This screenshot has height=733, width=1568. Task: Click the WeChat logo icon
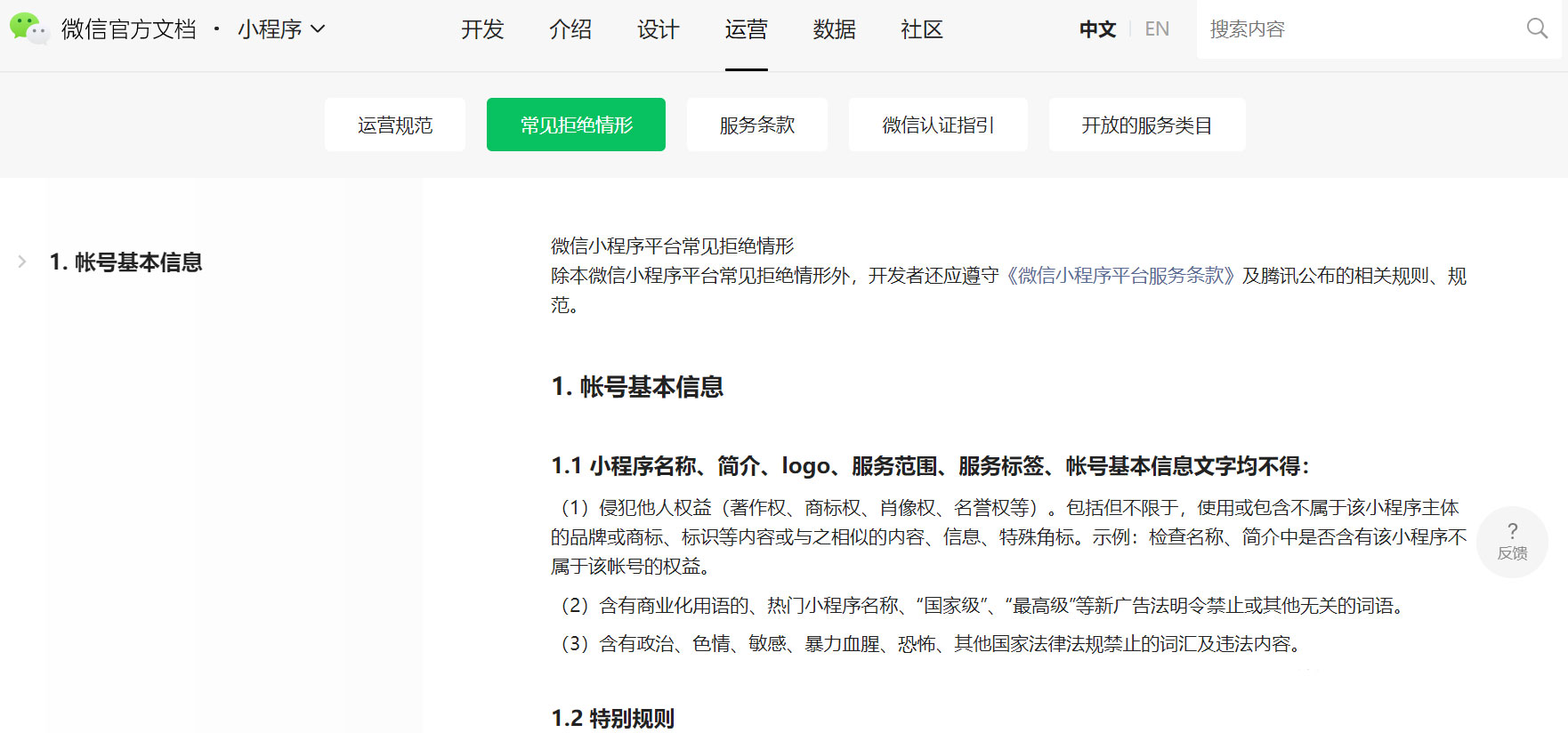[28, 28]
